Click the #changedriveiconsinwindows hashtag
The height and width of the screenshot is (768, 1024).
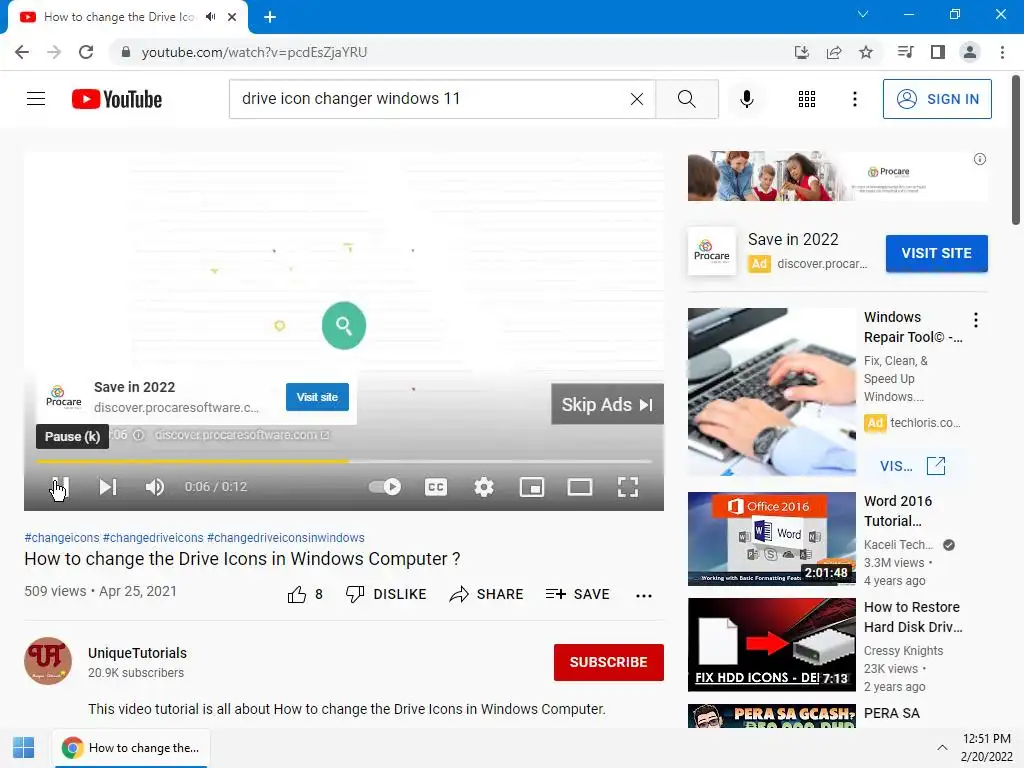click(285, 537)
